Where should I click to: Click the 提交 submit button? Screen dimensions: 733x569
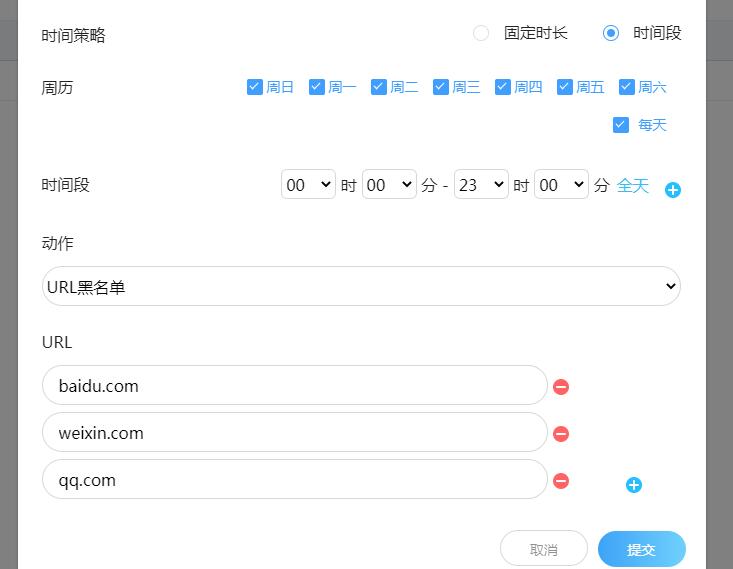(x=642, y=549)
